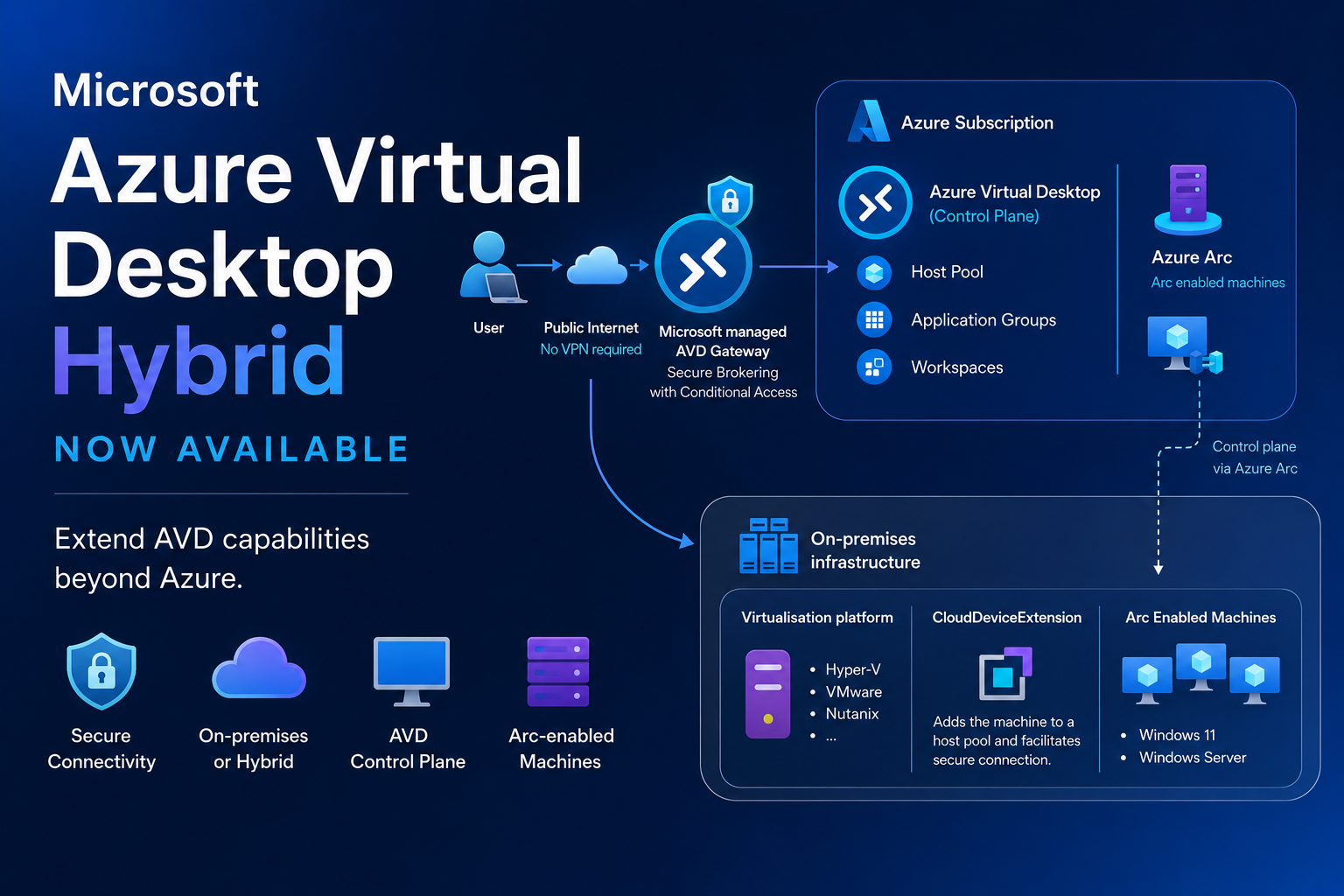Click the Public Internet cloud icon
The width and height of the screenshot is (1344, 896).
(x=598, y=265)
